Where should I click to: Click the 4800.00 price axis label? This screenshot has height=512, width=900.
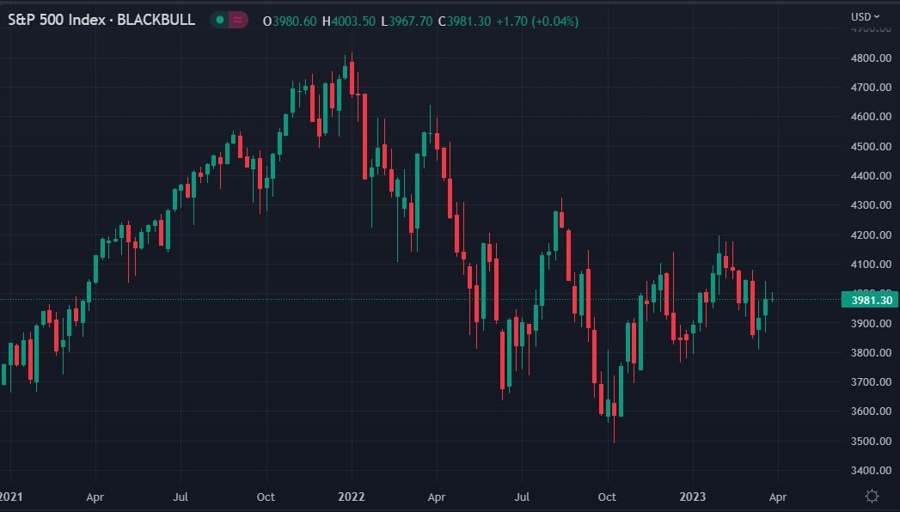(x=871, y=58)
